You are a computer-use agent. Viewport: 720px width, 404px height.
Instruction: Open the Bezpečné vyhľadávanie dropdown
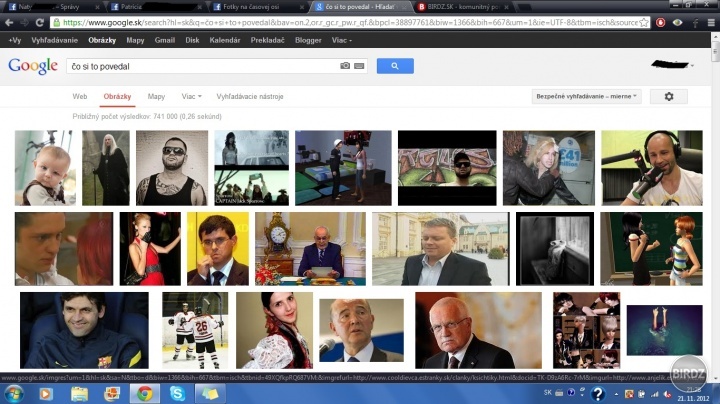[586, 96]
